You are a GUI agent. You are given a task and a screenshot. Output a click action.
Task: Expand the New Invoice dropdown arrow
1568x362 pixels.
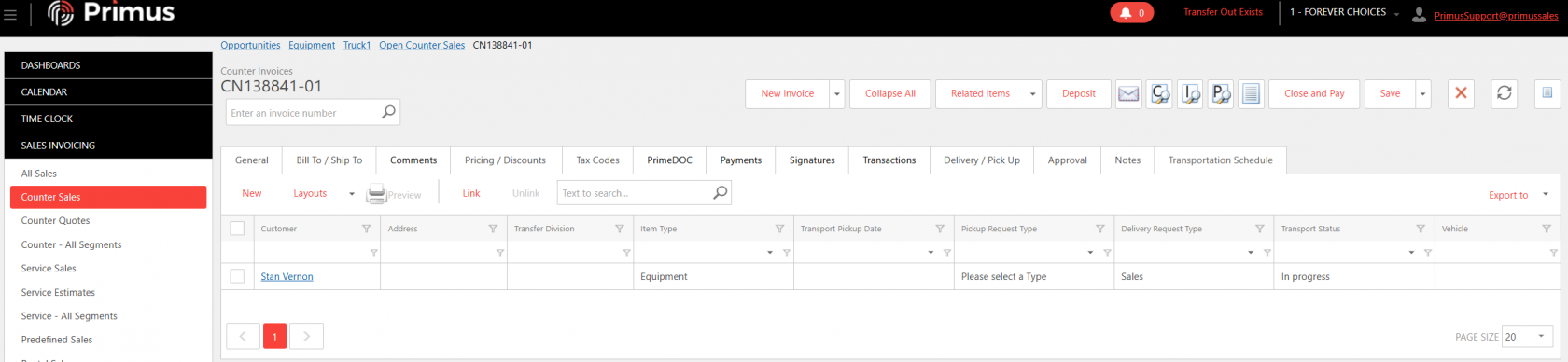click(837, 94)
